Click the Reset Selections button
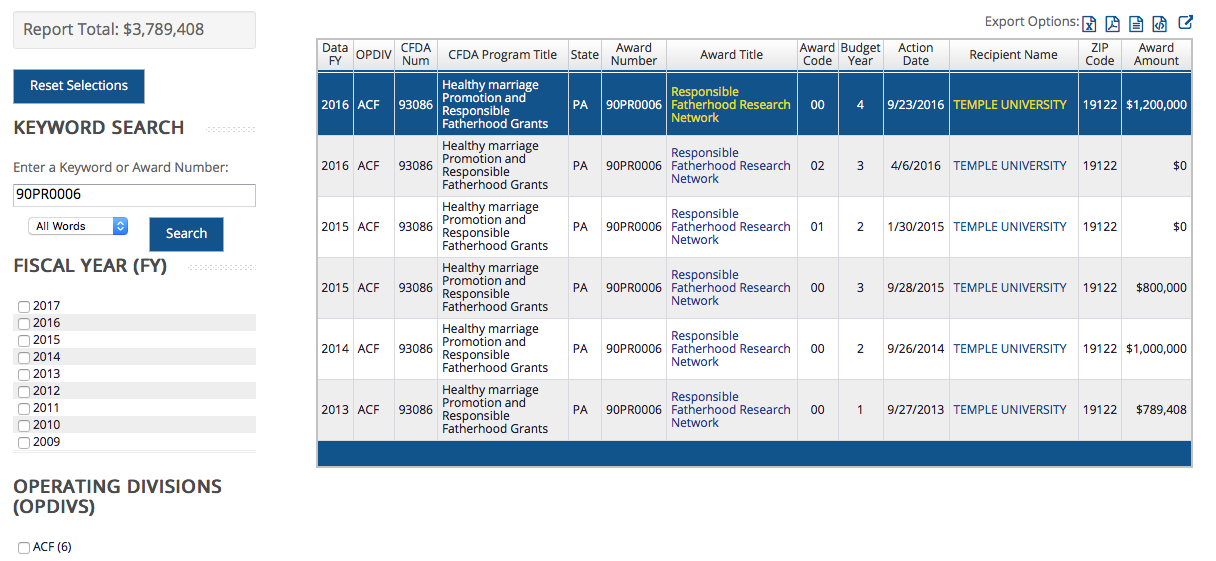This screenshot has height=561, width=1216. click(79, 86)
